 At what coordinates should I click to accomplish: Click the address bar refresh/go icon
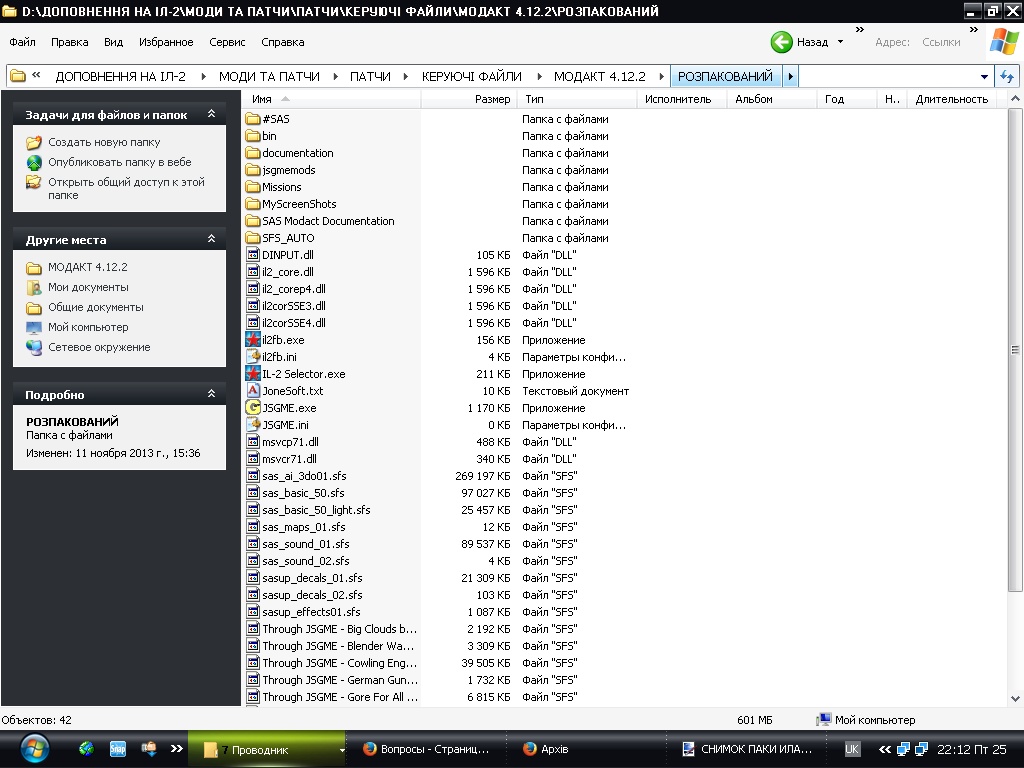tap(1007, 76)
